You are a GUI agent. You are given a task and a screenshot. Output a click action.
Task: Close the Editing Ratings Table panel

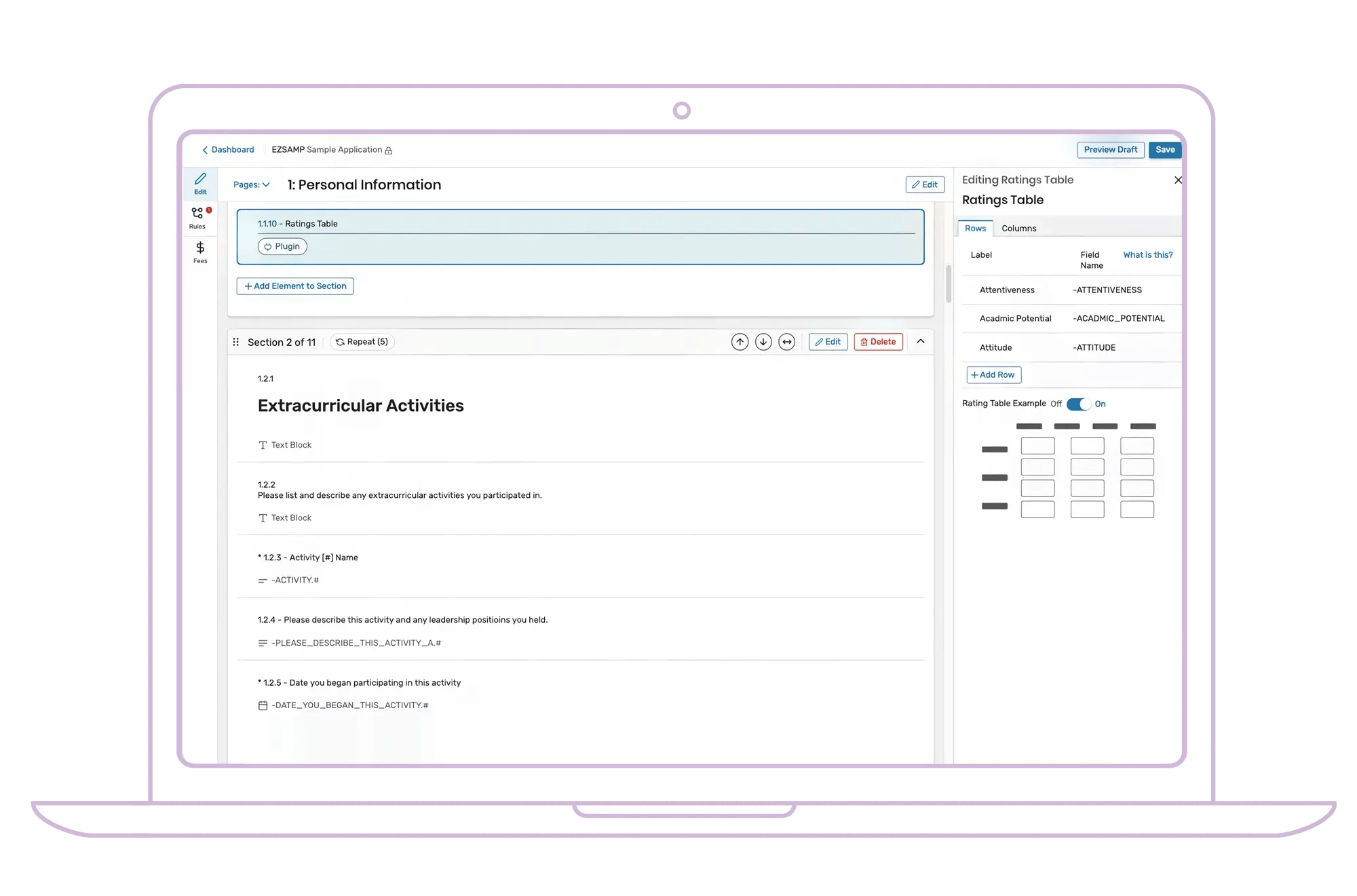click(x=1178, y=180)
